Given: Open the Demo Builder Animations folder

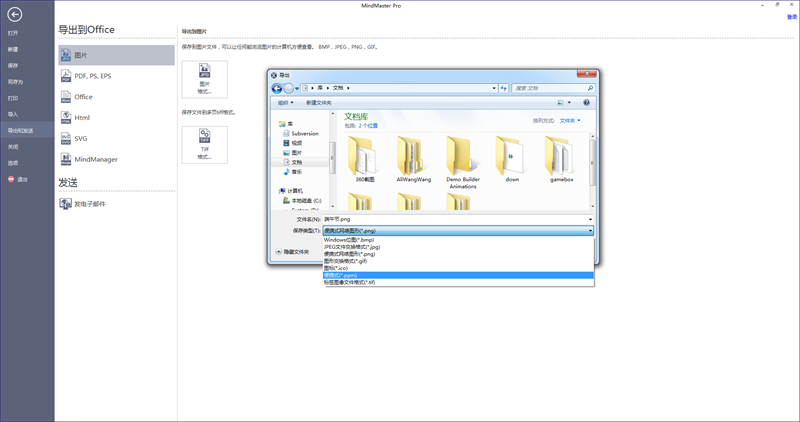Looking at the screenshot, I should coord(463,162).
